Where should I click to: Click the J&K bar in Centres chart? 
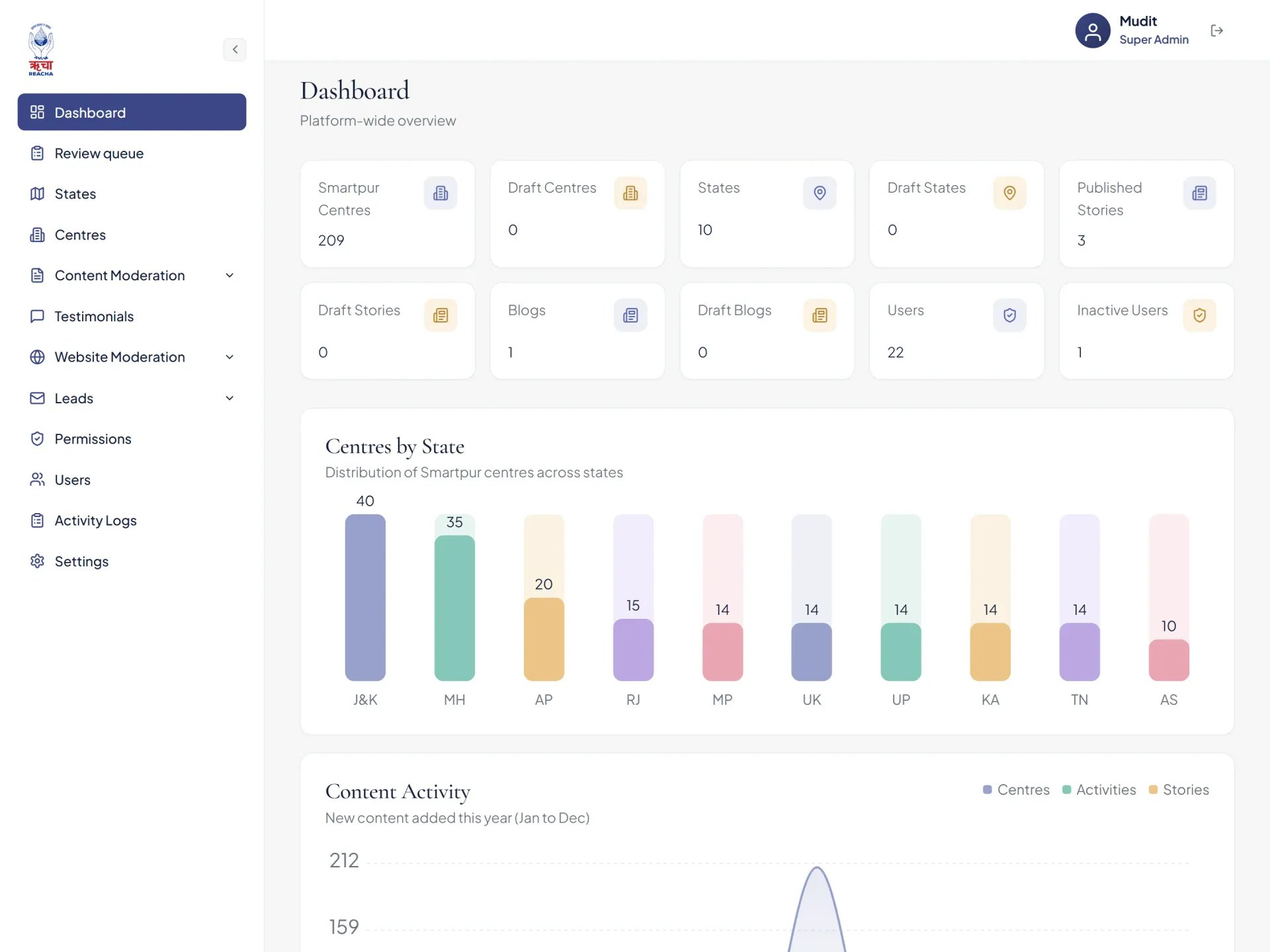(365, 598)
